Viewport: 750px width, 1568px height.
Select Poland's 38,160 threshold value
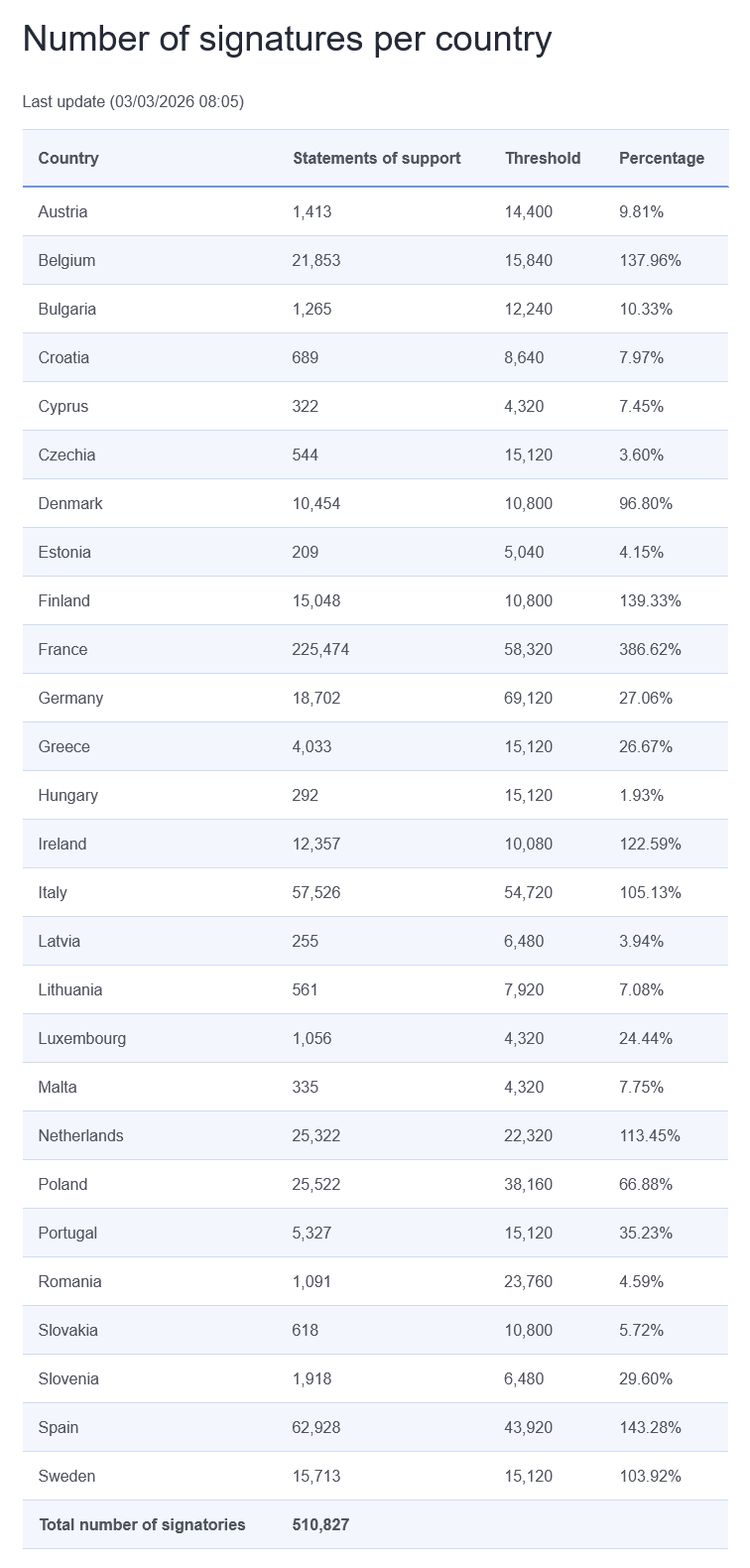click(529, 1184)
